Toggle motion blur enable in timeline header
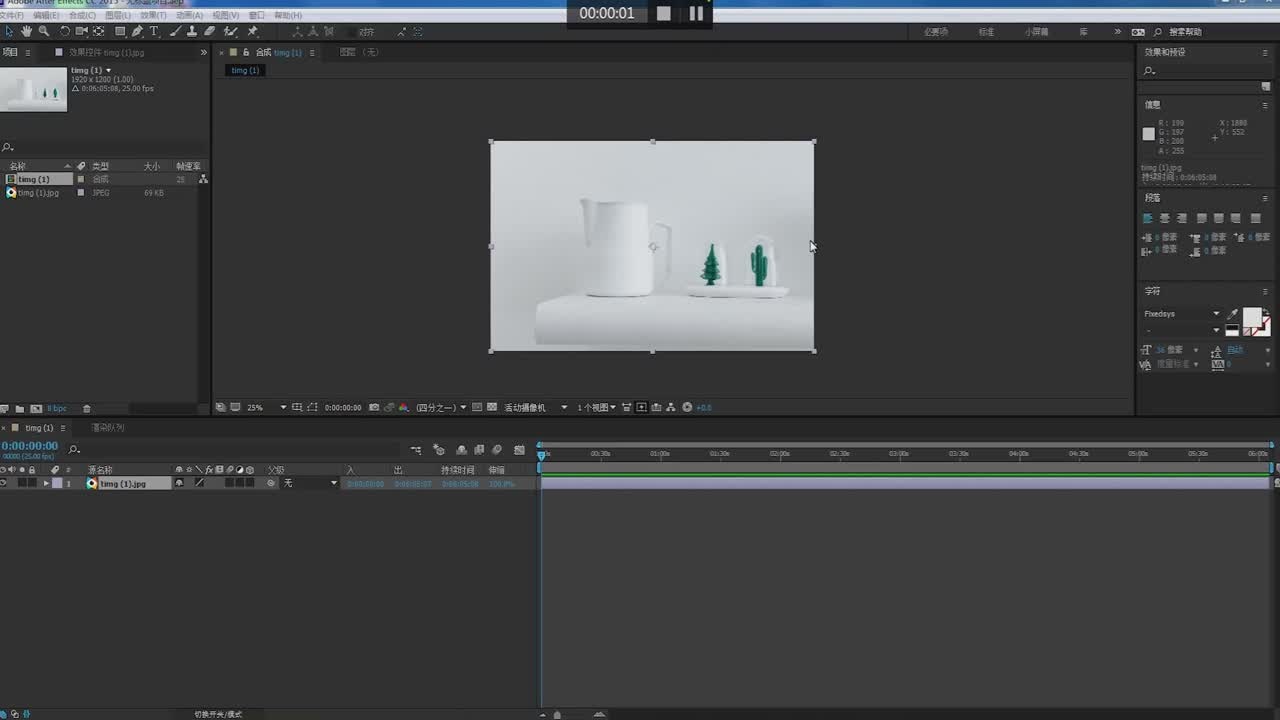 [497, 450]
